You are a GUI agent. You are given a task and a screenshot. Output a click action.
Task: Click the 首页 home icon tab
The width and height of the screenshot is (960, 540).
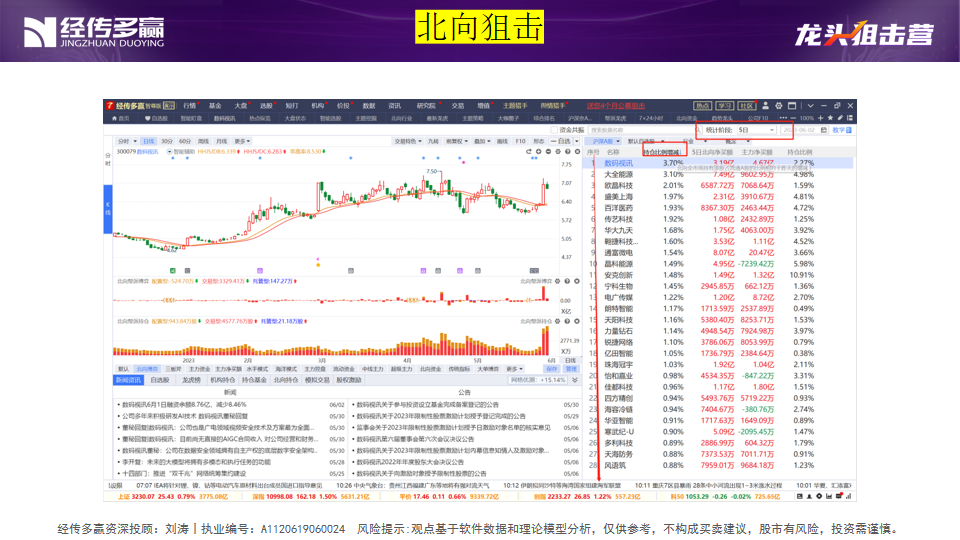120,118
